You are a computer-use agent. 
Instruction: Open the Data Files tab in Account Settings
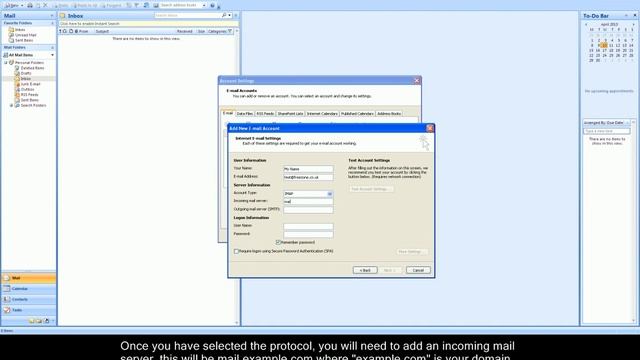click(x=244, y=114)
